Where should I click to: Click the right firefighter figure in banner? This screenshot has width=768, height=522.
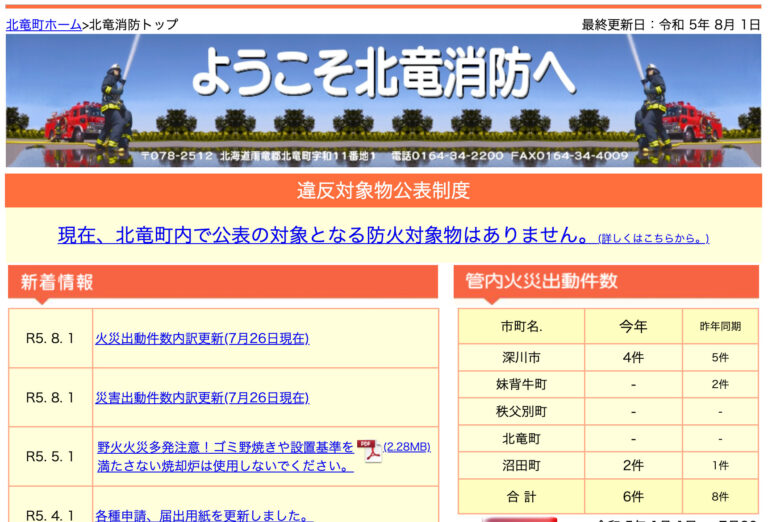[653, 110]
